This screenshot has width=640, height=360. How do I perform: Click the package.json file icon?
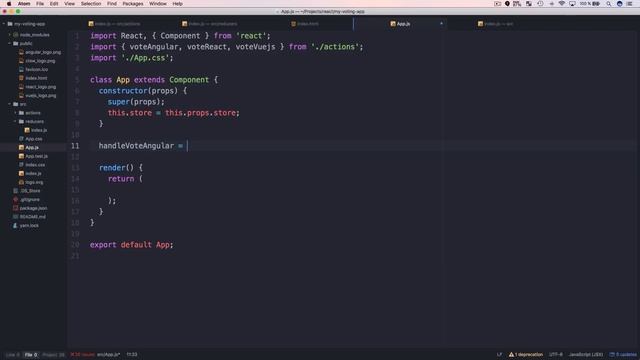tap(16, 208)
